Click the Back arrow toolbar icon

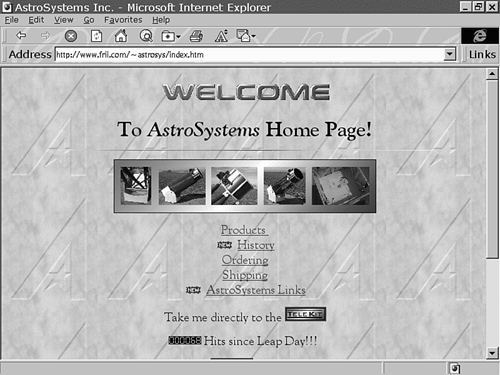(21, 35)
